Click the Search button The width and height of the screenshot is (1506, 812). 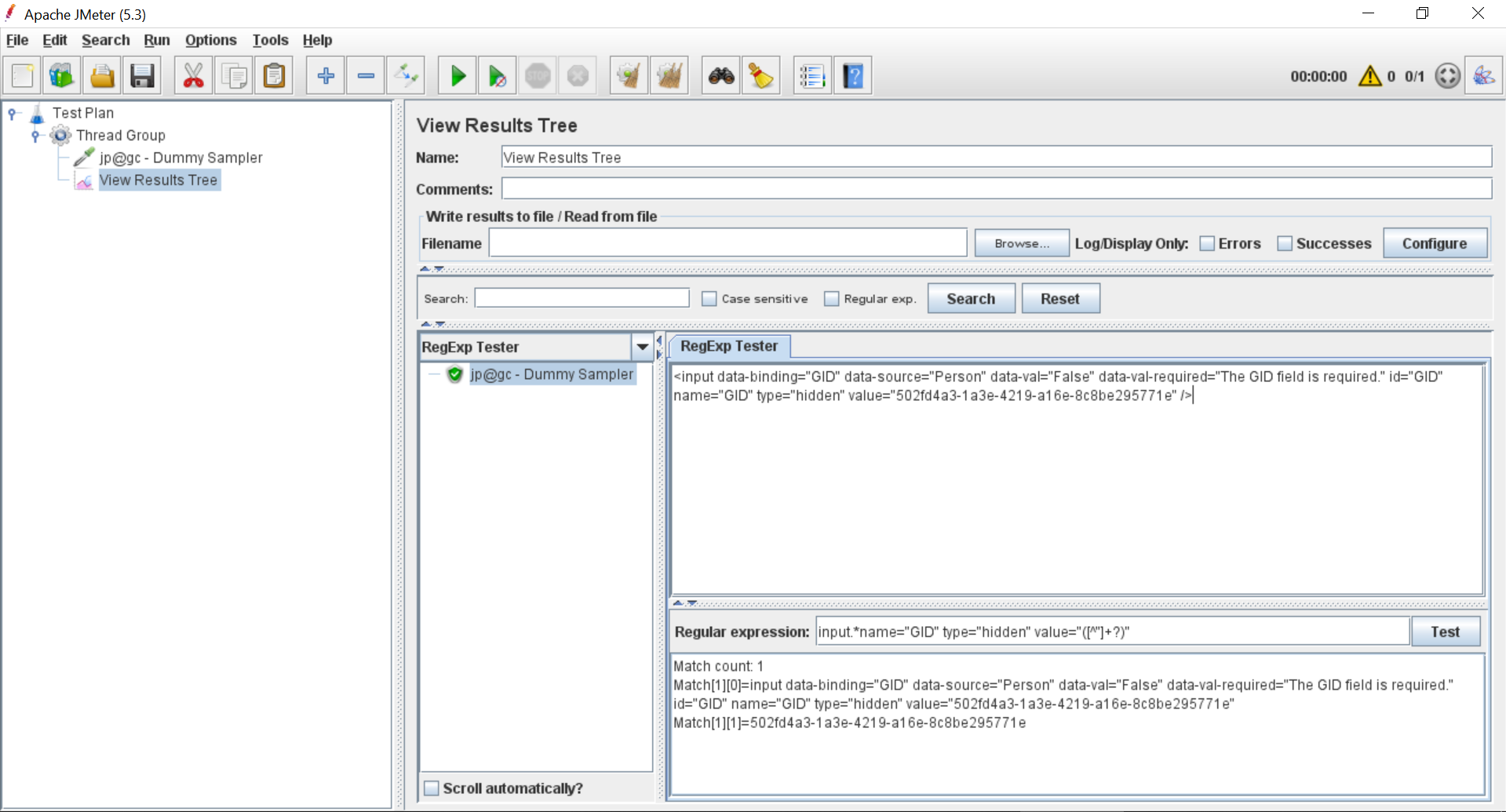click(971, 299)
